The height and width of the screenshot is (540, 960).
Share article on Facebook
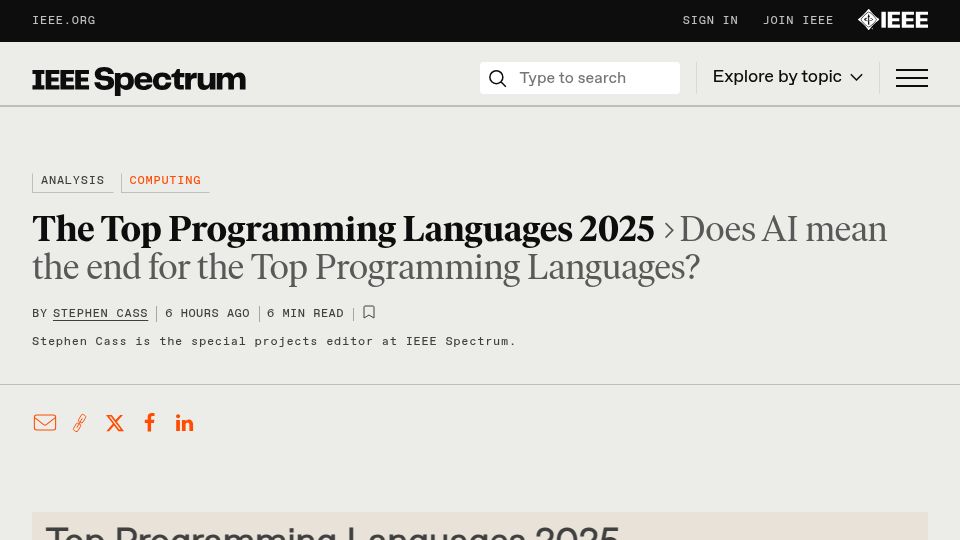[149, 422]
